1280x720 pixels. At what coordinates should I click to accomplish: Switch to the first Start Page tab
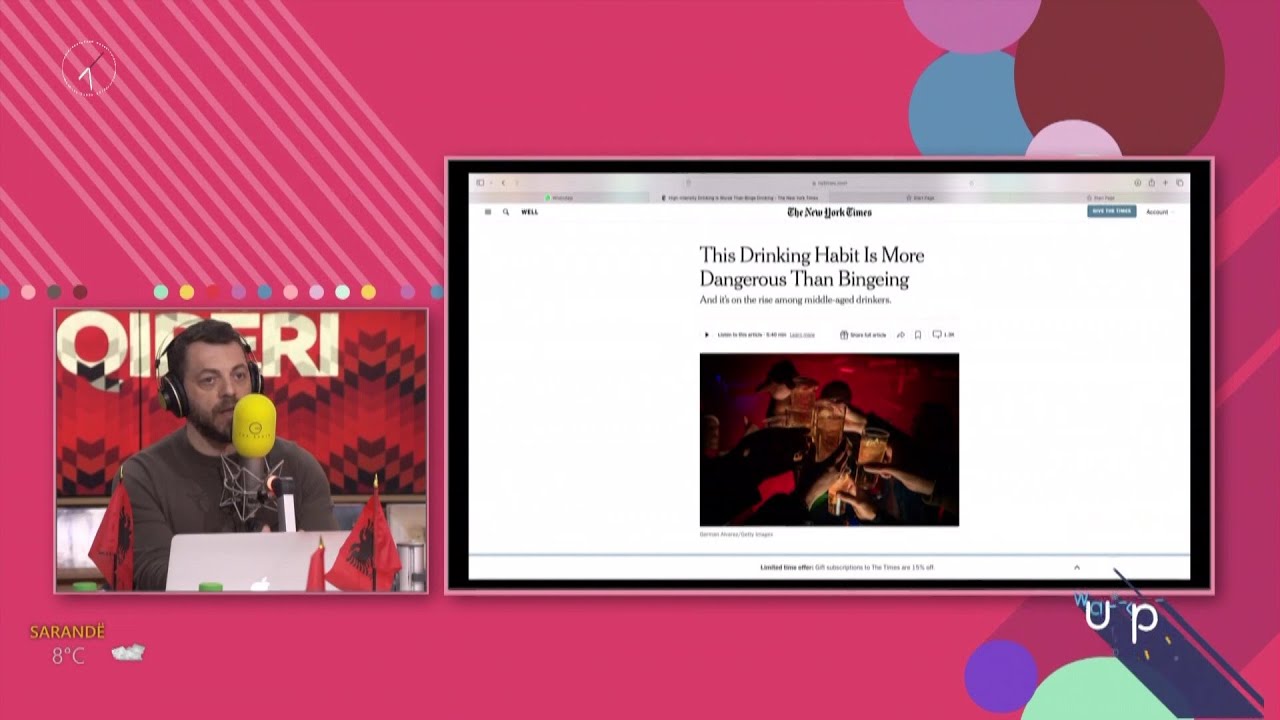point(921,198)
